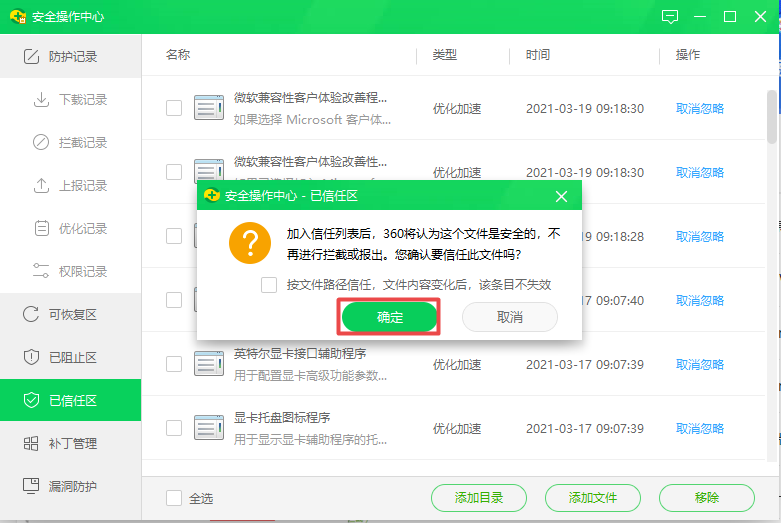Screen dimensions: 781x523
Task: Click the 确定 button in the dialog
Action: tap(389, 317)
